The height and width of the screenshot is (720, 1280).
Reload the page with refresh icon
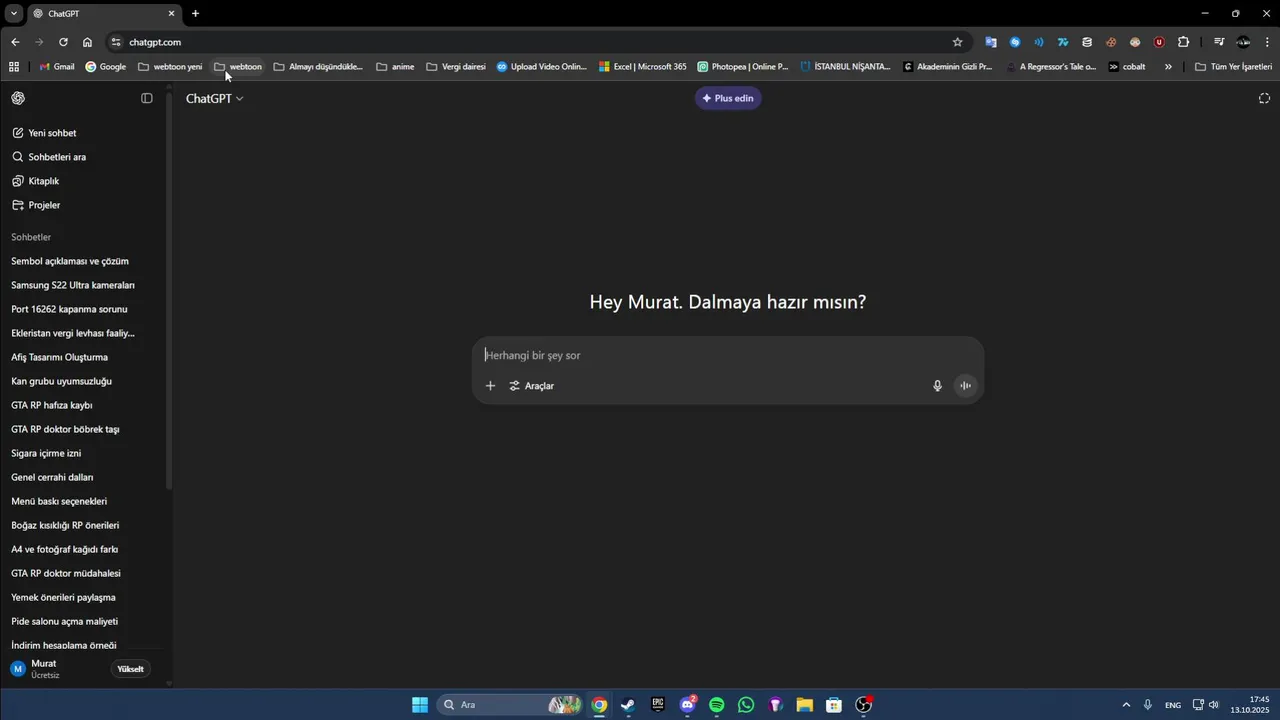click(63, 42)
